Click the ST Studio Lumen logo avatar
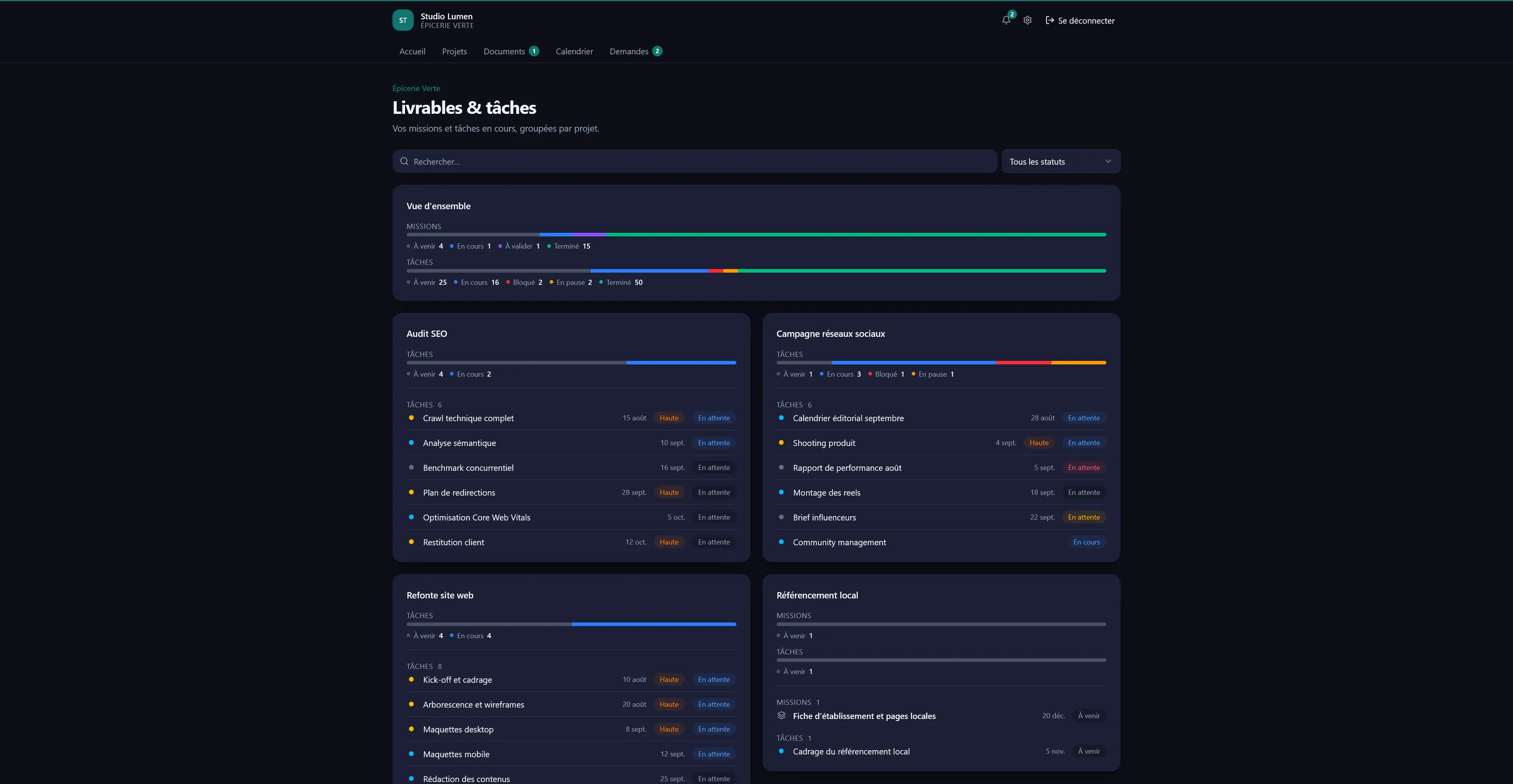 coord(403,20)
